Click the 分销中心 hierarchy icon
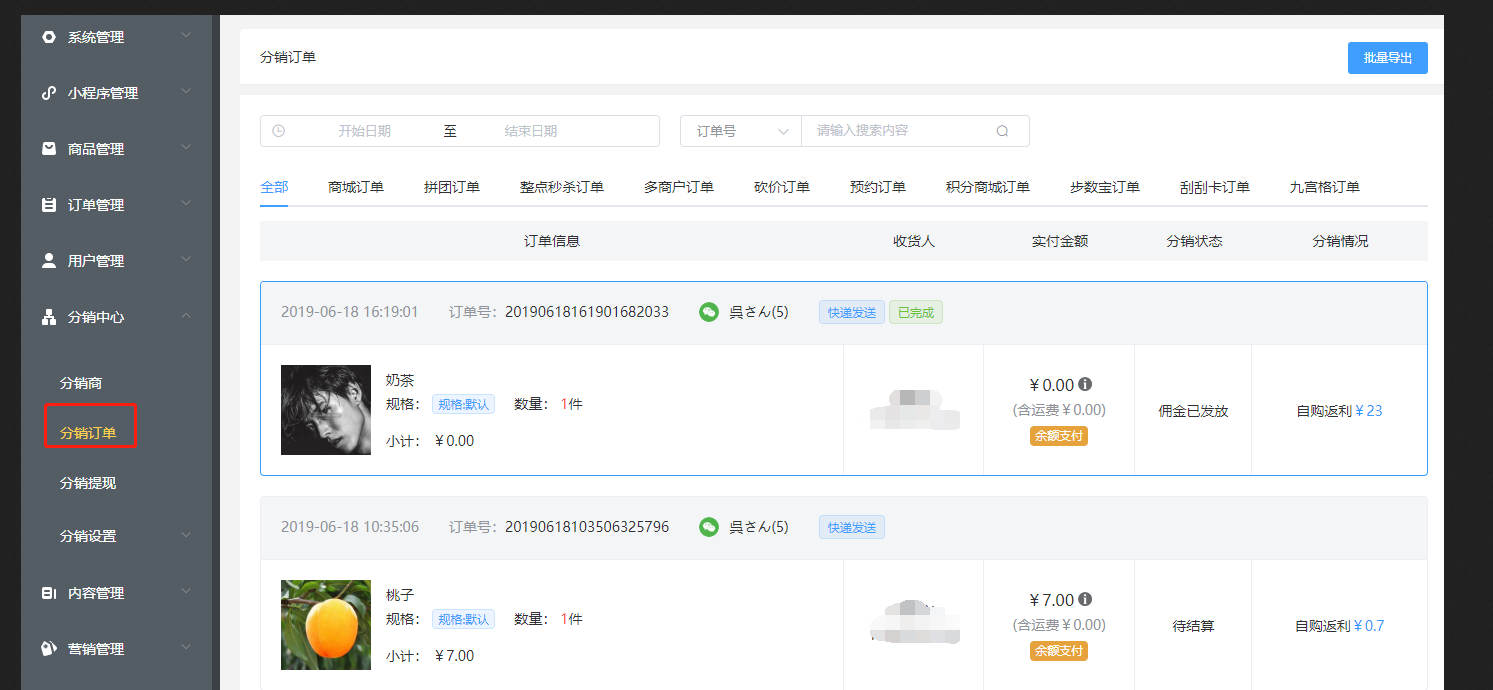 point(49,317)
